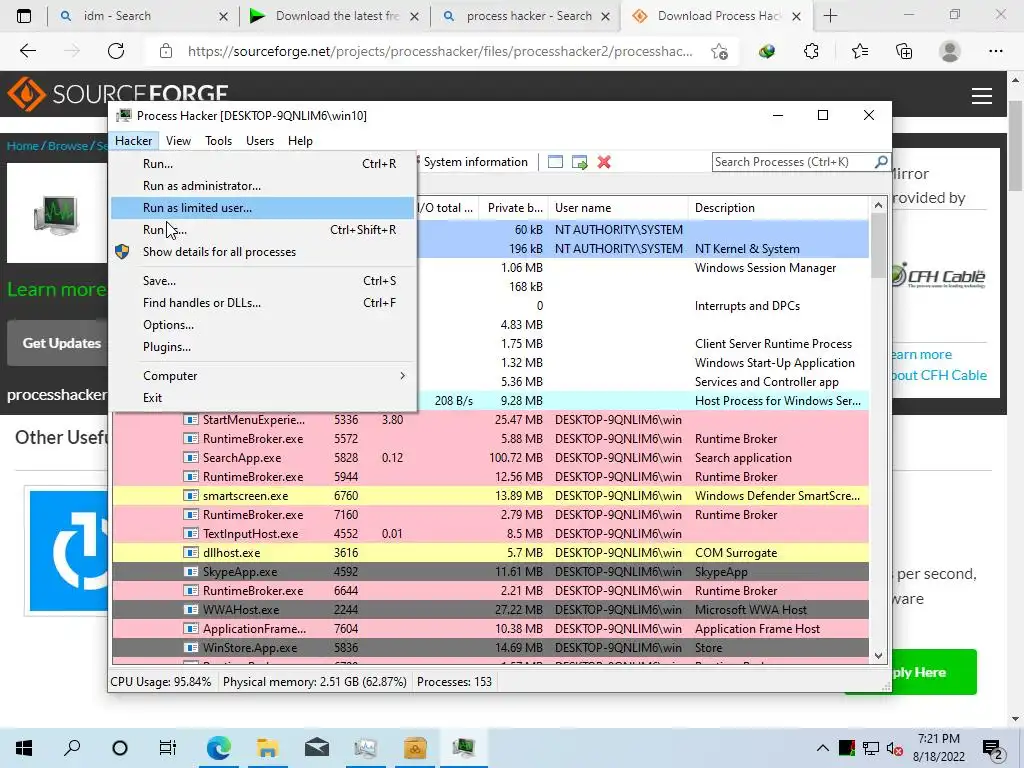
Task: Select the SkypeApp.exe process row
Action: 490,572
